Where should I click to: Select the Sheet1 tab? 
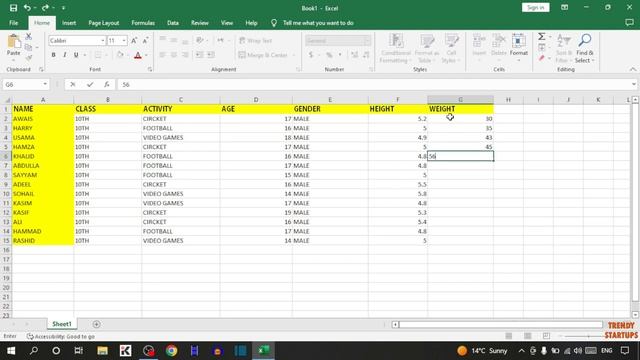tap(62, 324)
